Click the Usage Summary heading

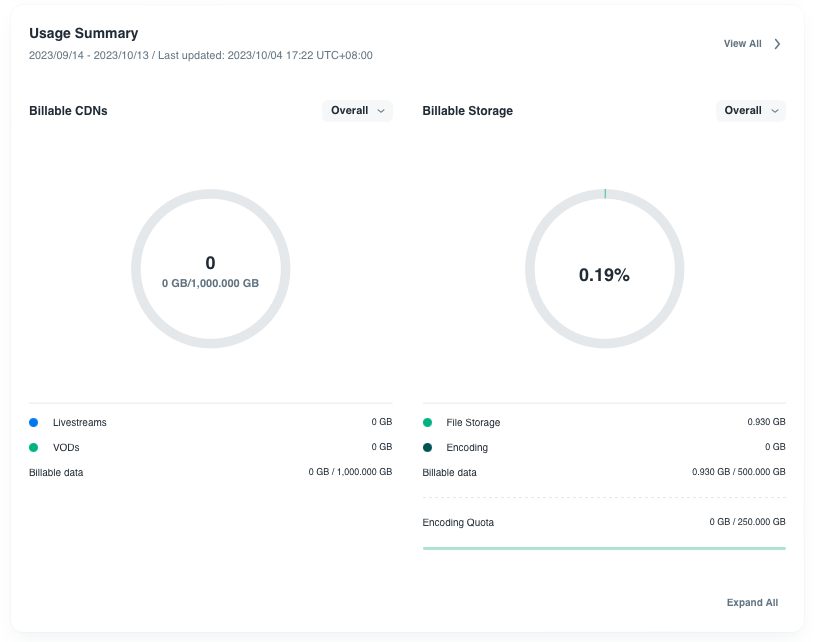click(84, 34)
